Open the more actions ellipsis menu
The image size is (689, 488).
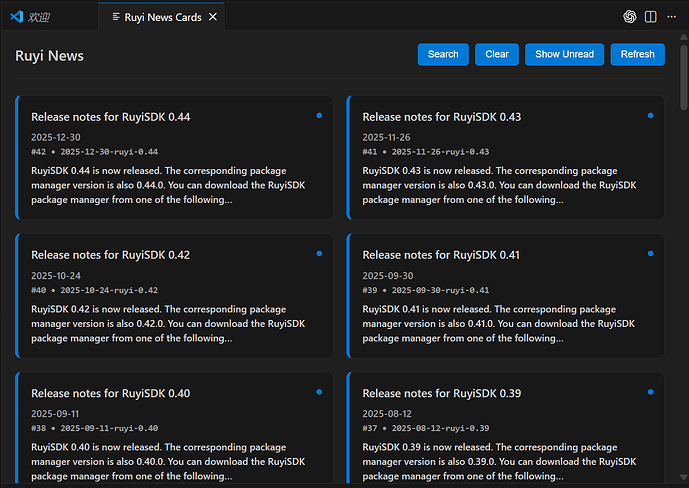[671, 17]
